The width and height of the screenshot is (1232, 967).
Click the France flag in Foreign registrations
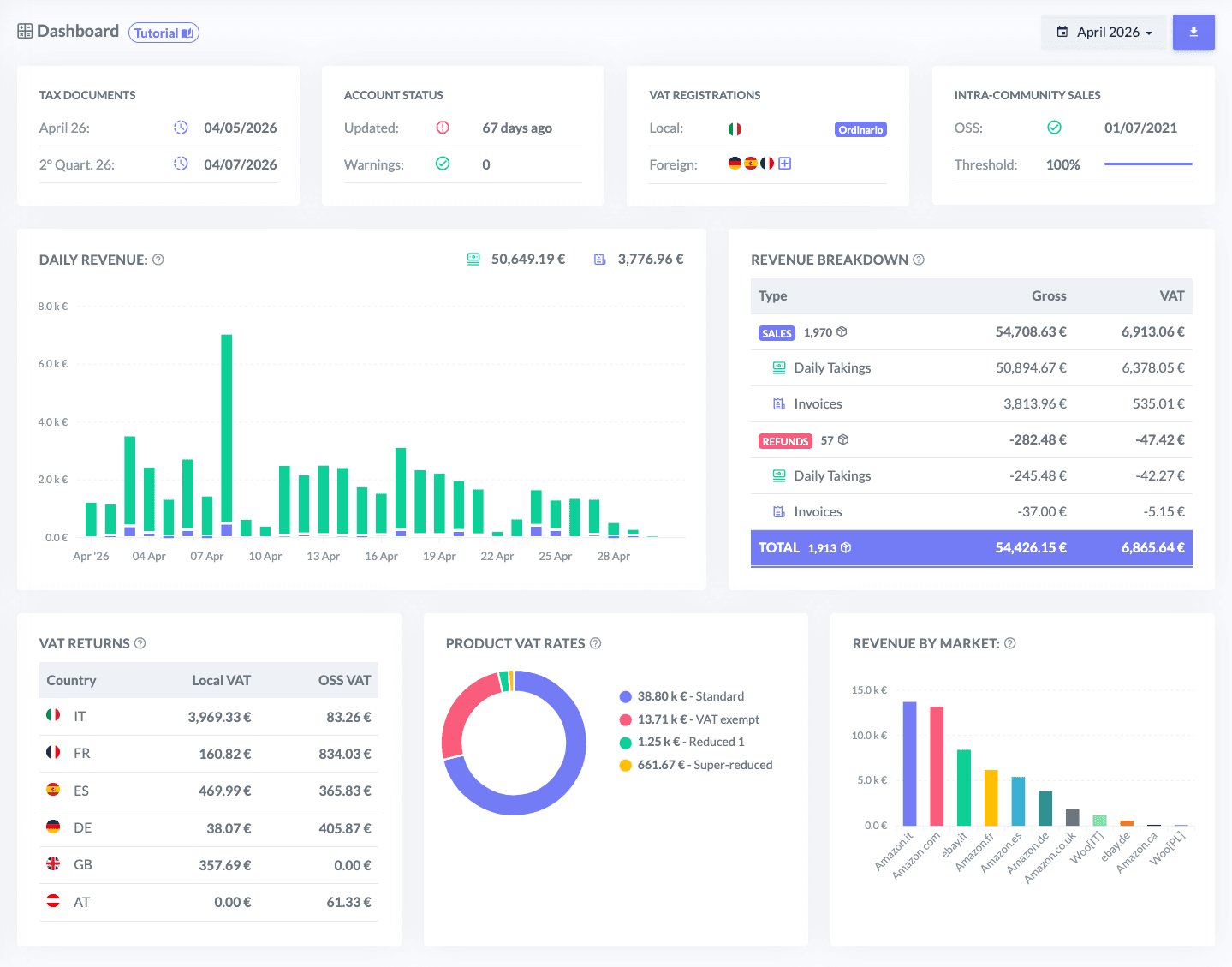(x=767, y=163)
